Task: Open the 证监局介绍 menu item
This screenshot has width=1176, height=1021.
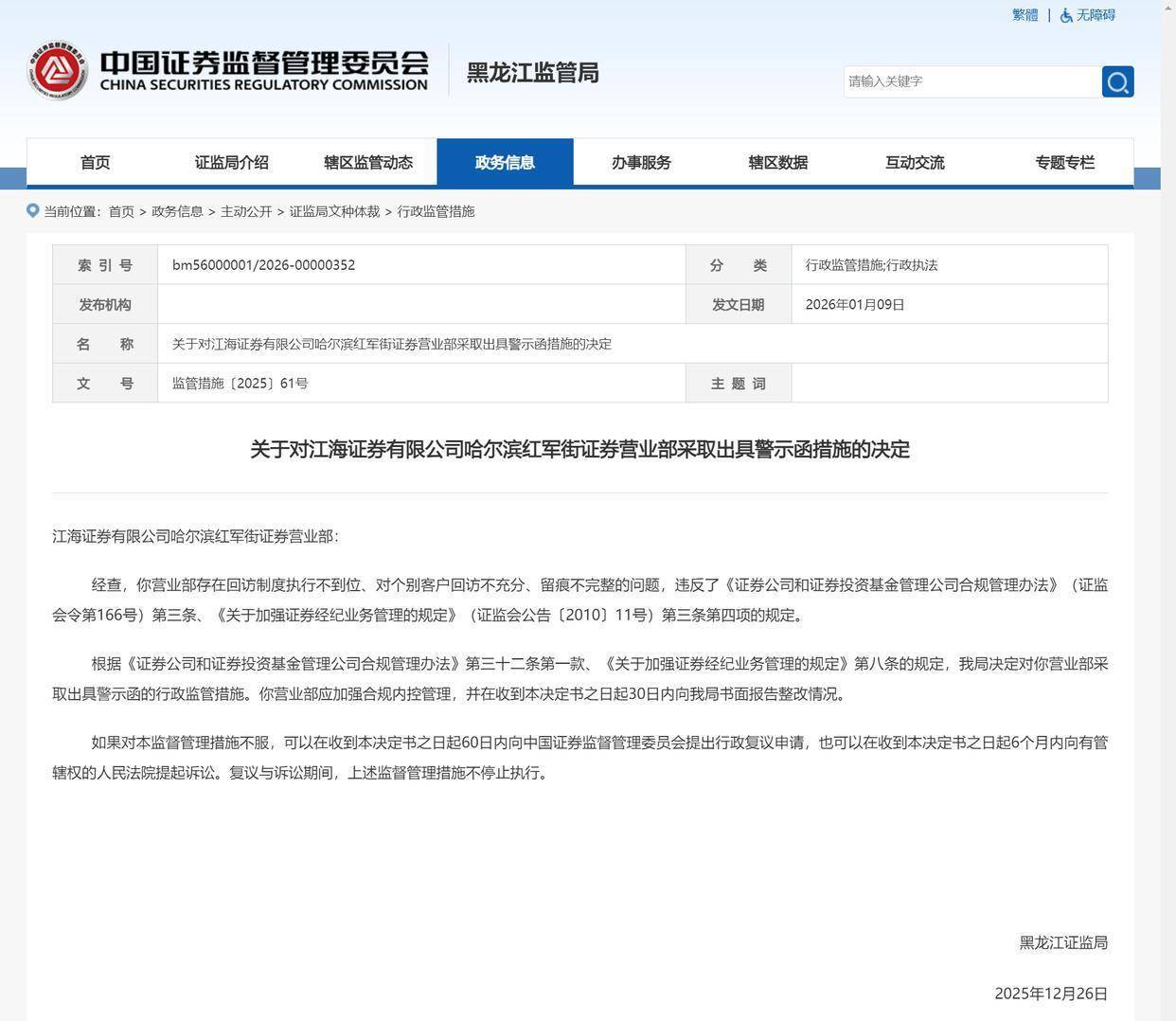Action: 231,162
